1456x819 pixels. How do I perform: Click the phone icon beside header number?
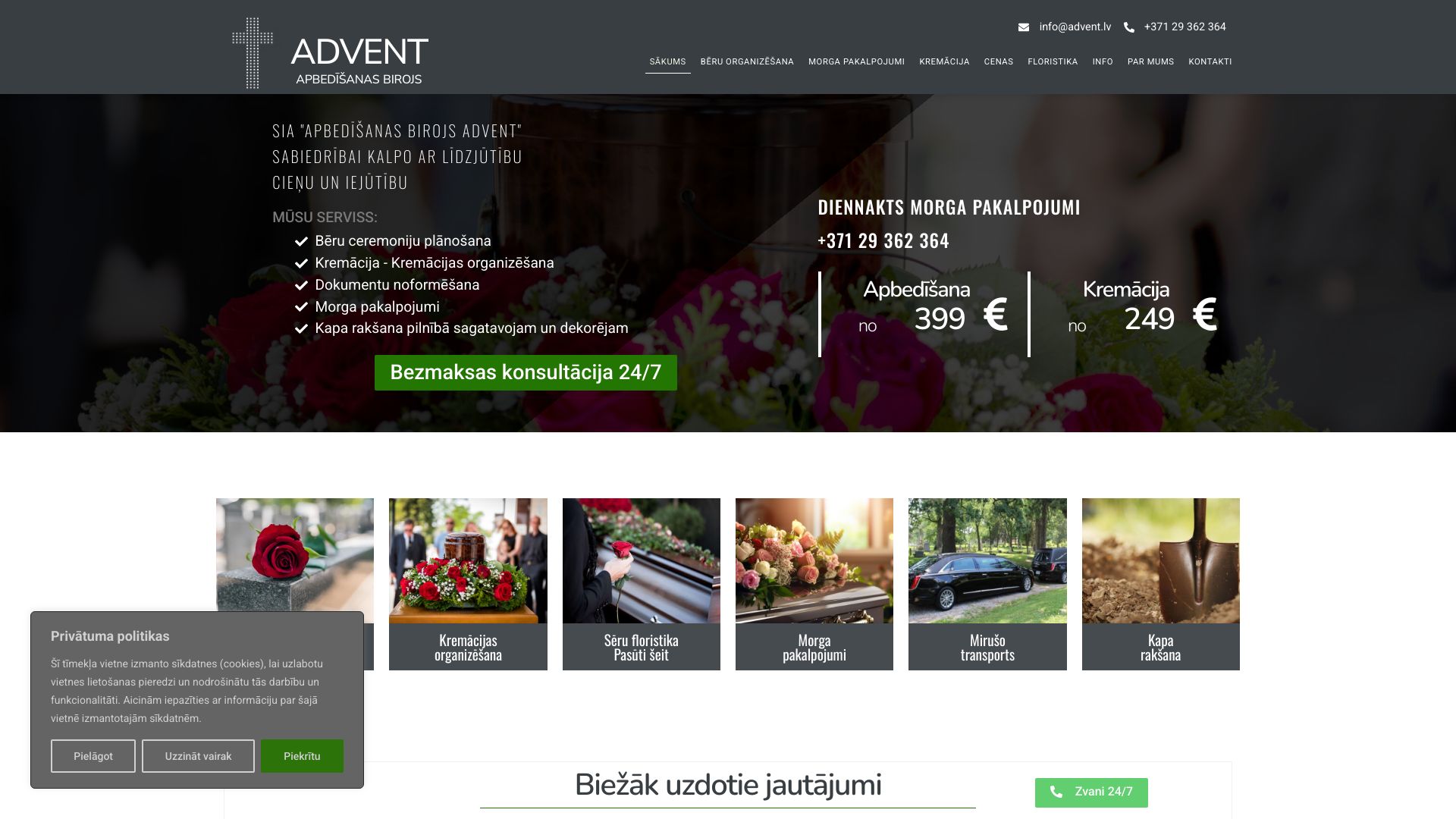(x=1128, y=27)
